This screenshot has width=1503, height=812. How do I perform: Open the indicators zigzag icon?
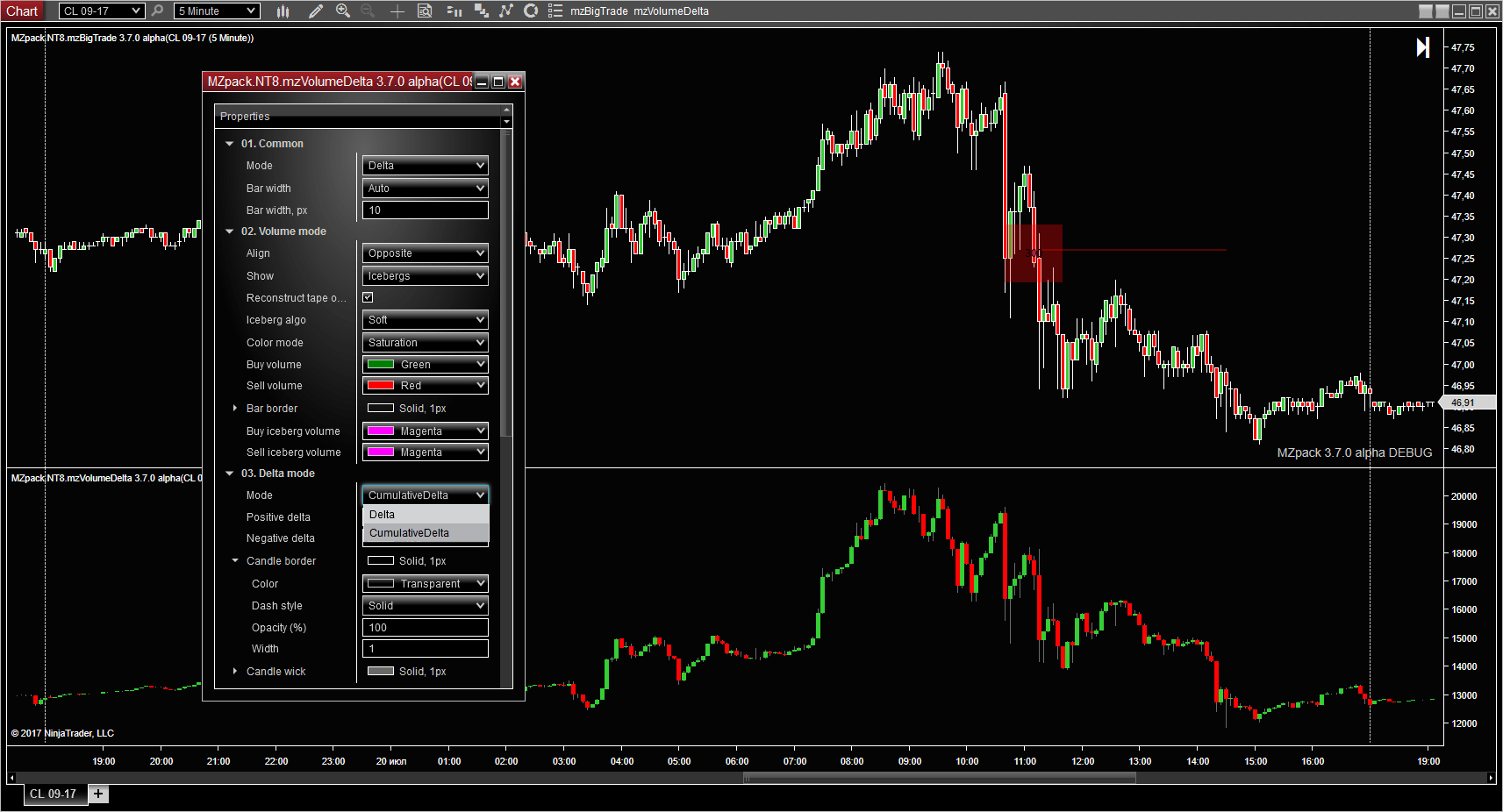pos(506,11)
